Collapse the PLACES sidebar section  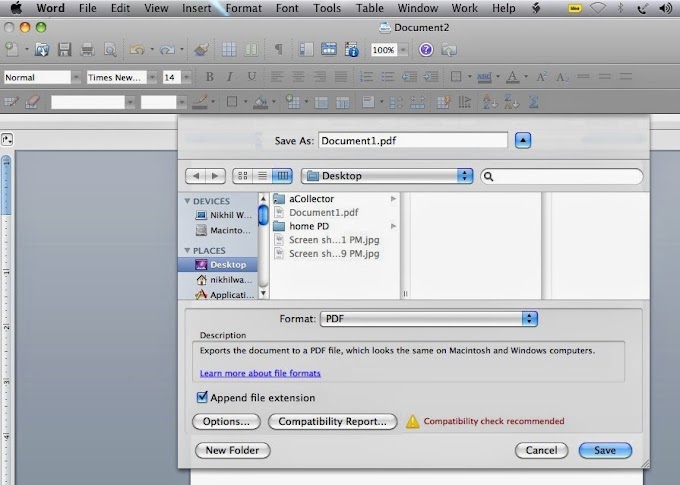(187, 250)
